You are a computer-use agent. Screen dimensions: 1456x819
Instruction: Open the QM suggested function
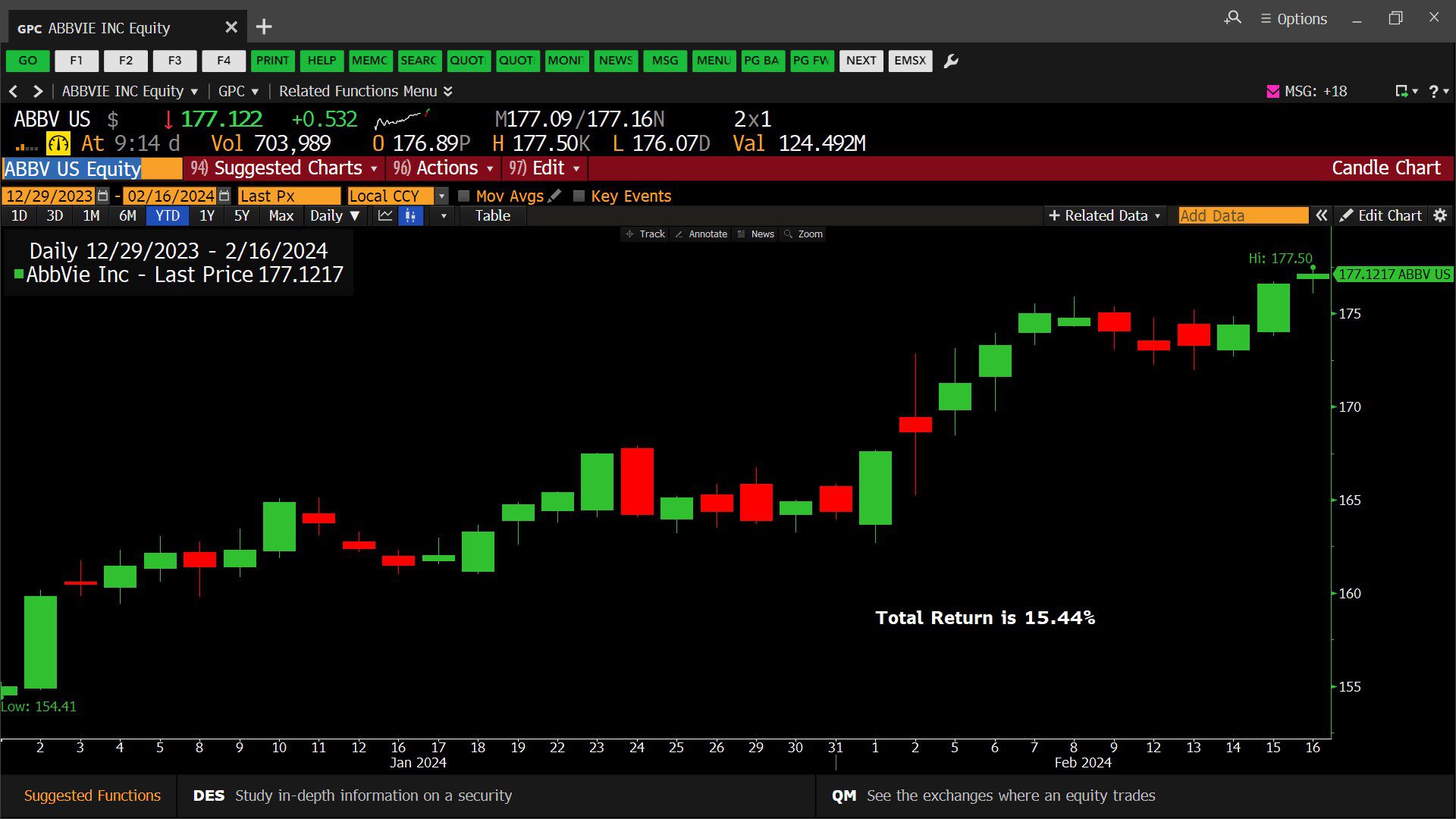pos(1135,795)
